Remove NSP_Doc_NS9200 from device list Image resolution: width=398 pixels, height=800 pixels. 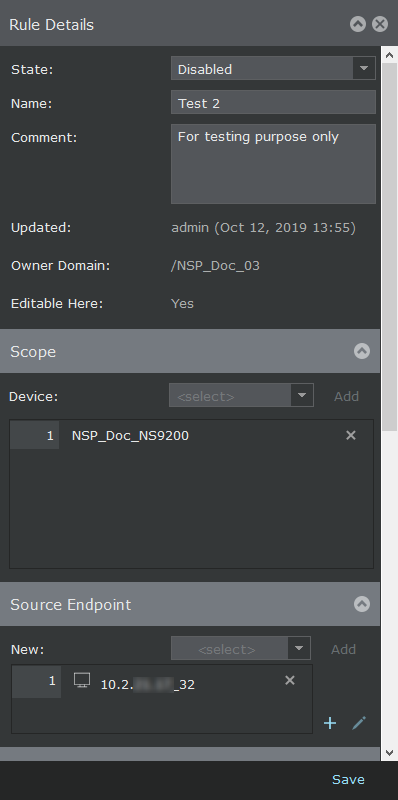[x=351, y=435]
